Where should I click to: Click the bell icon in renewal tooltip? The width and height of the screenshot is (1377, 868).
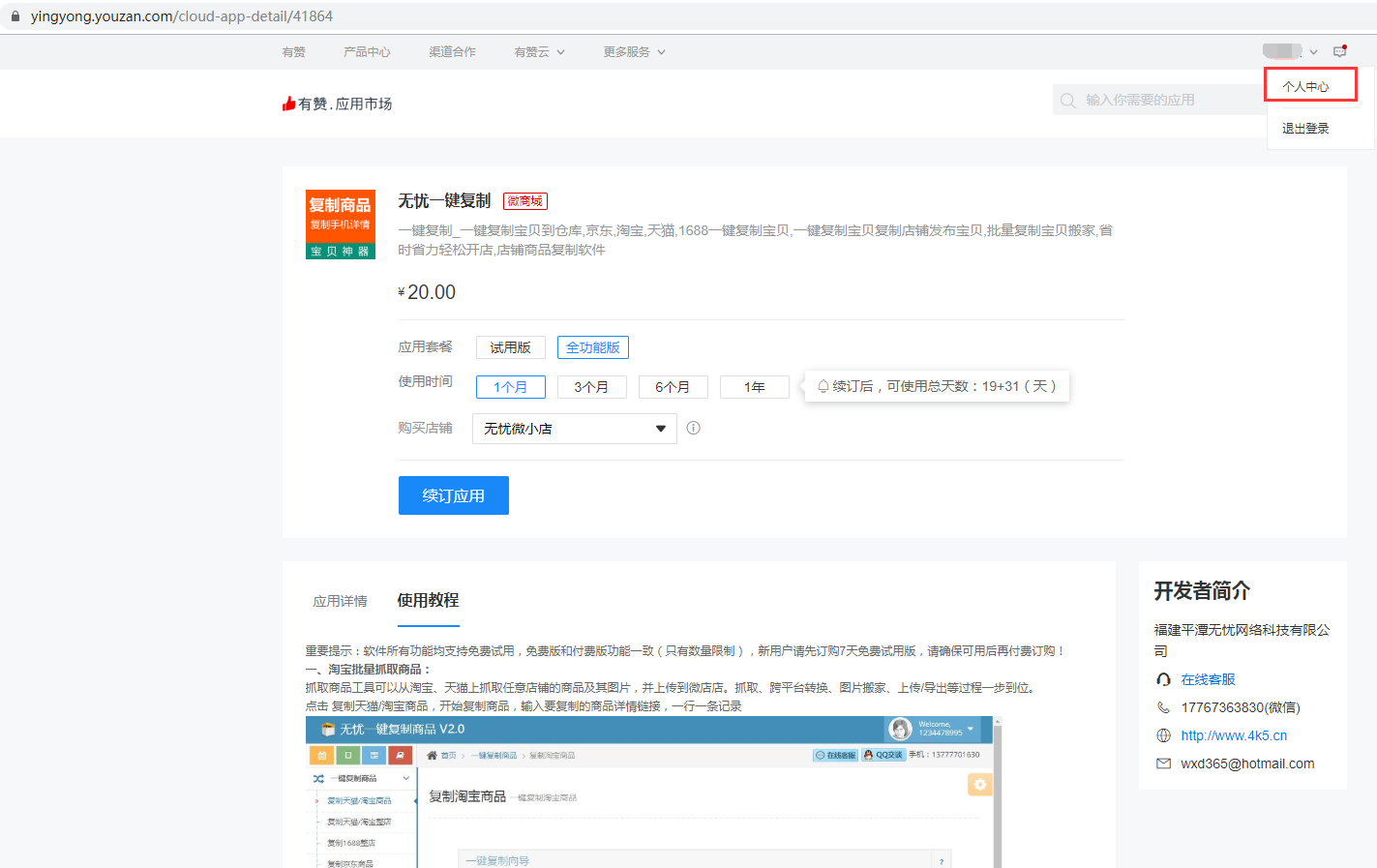(x=823, y=386)
